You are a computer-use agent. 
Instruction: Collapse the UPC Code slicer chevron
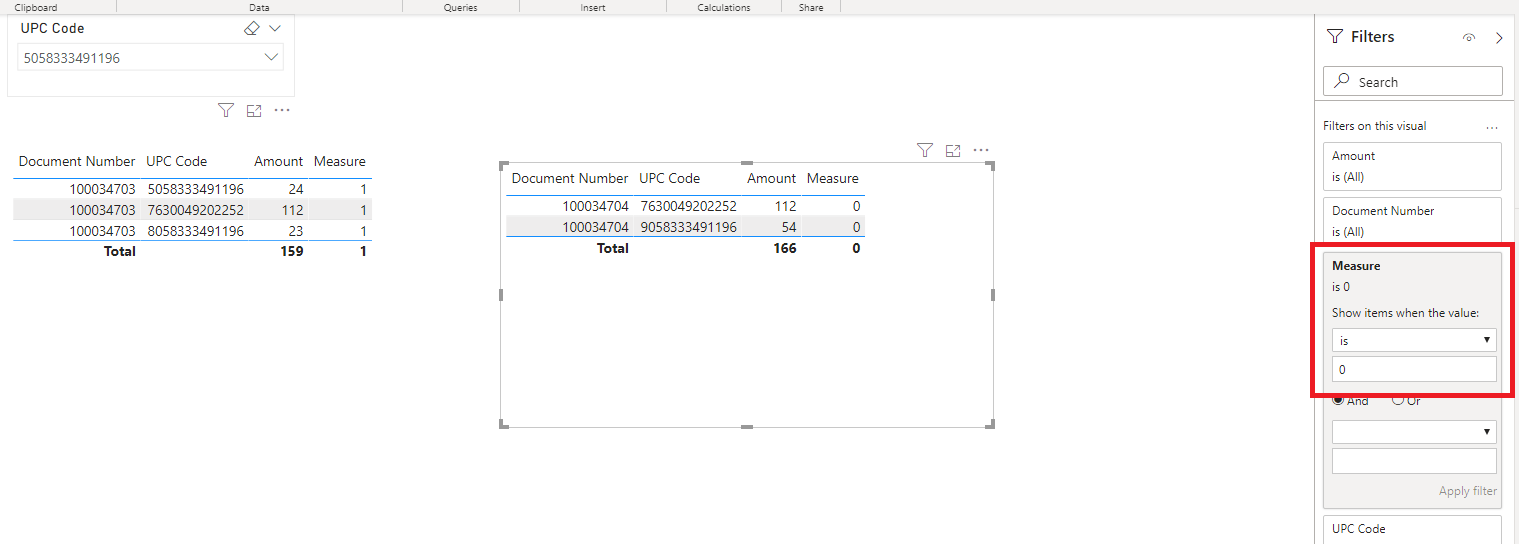coord(275,29)
